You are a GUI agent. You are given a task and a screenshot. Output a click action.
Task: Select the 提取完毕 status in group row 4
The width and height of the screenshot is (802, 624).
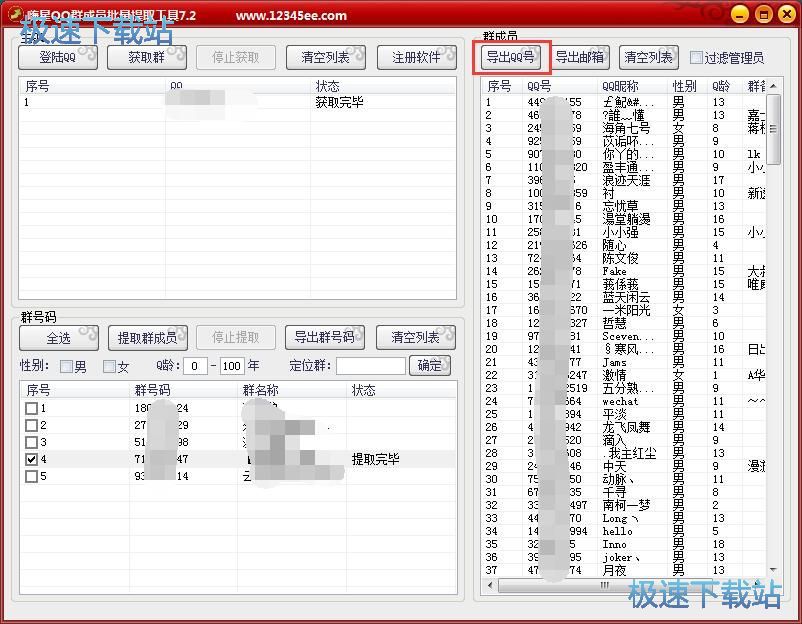tap(375, 459)
